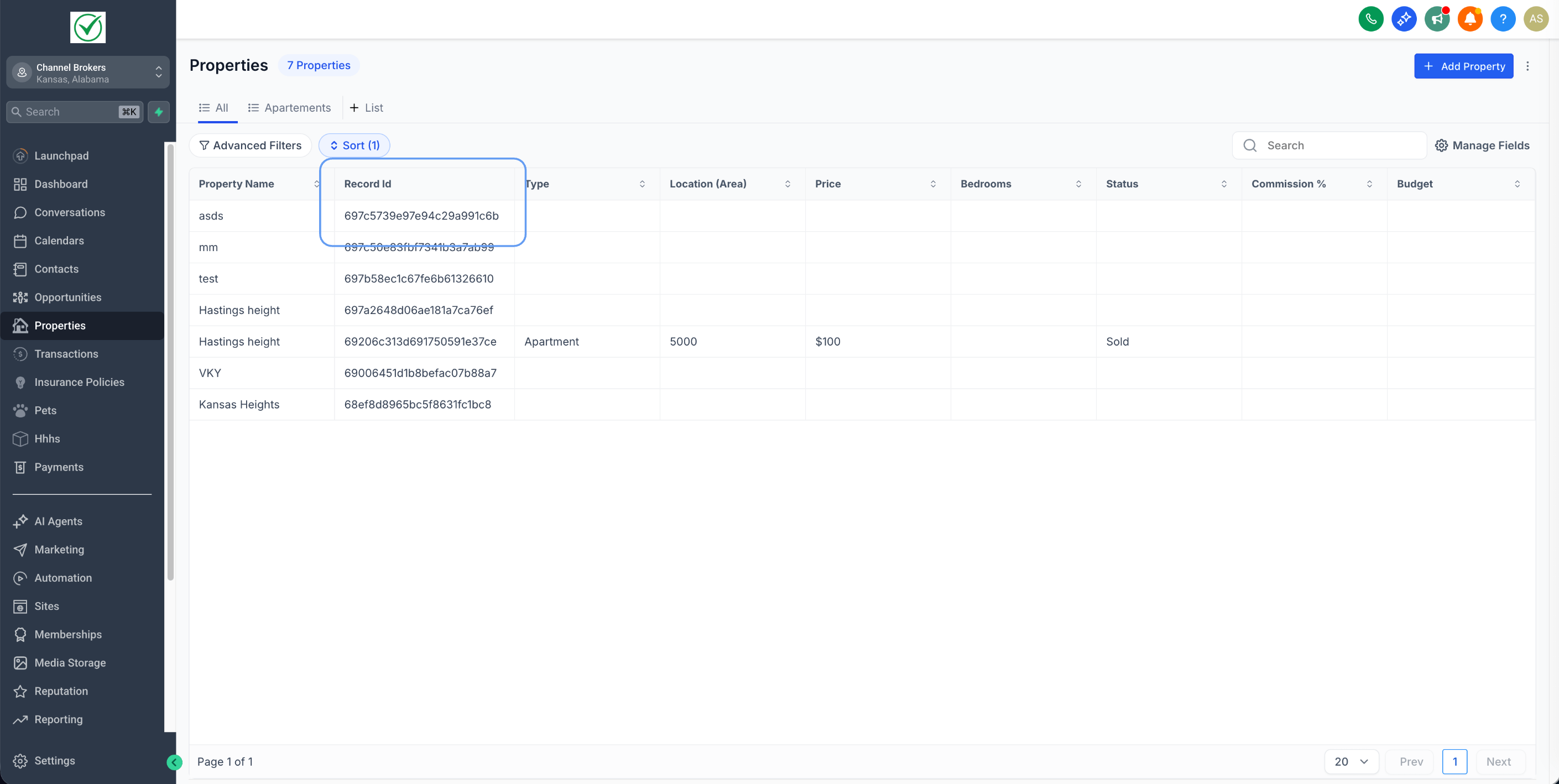Image resolution: width=1559 pixels, height=784 pixels.
Task: Open Opportunities in the sidebar
Action: pyautogui.click(x=68, y=297)
